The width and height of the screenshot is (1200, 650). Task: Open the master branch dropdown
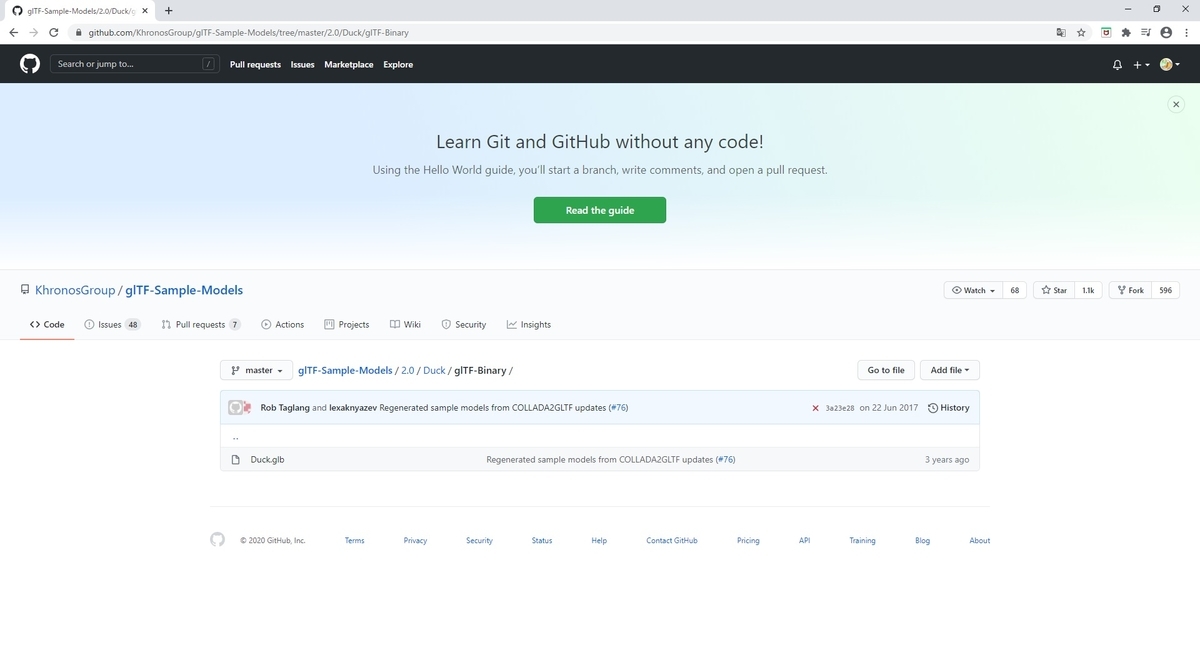[x=257, y=370]
